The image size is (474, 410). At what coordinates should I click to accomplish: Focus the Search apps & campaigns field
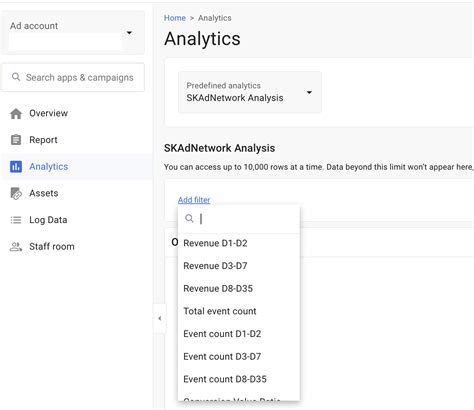click(x=73, y=77)
